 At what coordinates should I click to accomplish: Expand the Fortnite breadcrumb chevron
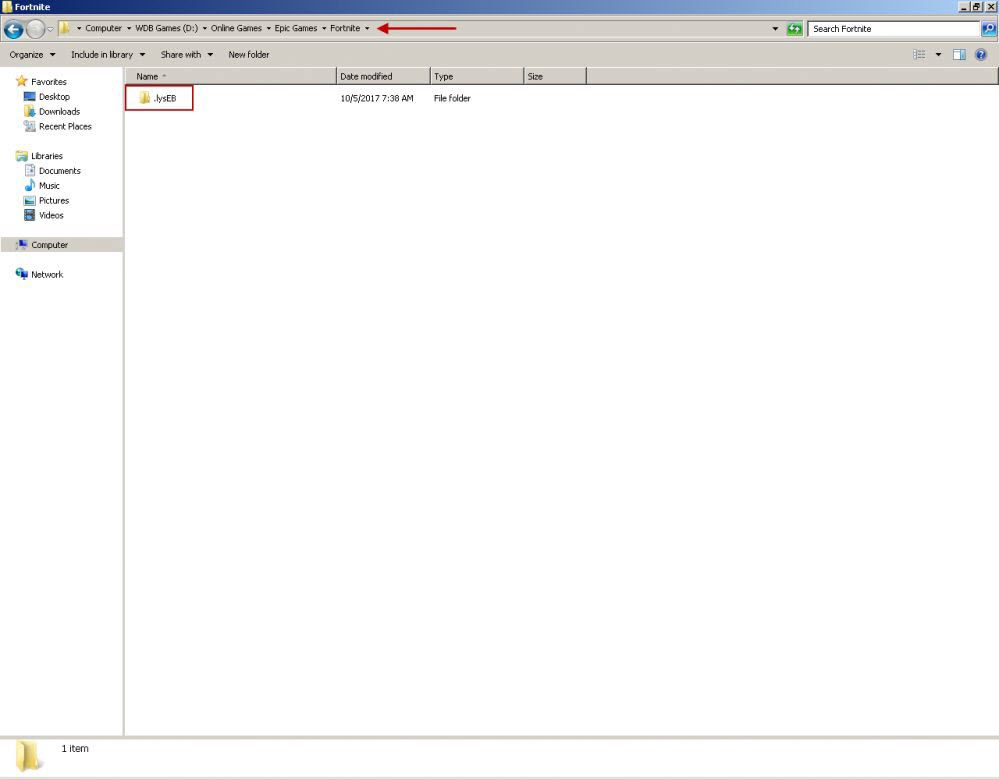click(x=367, y=28)
